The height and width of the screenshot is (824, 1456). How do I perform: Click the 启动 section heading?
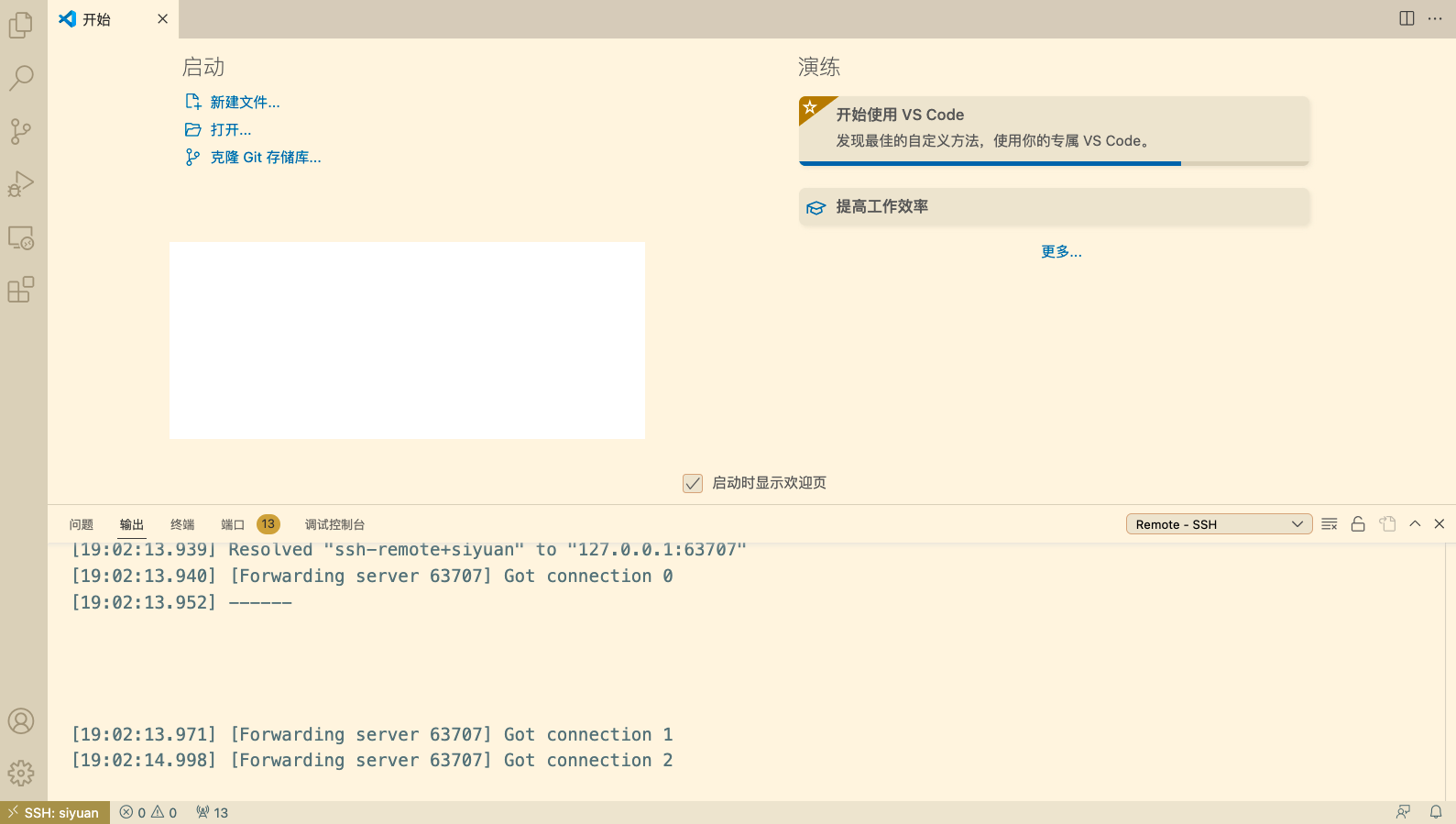click(203, 67)
